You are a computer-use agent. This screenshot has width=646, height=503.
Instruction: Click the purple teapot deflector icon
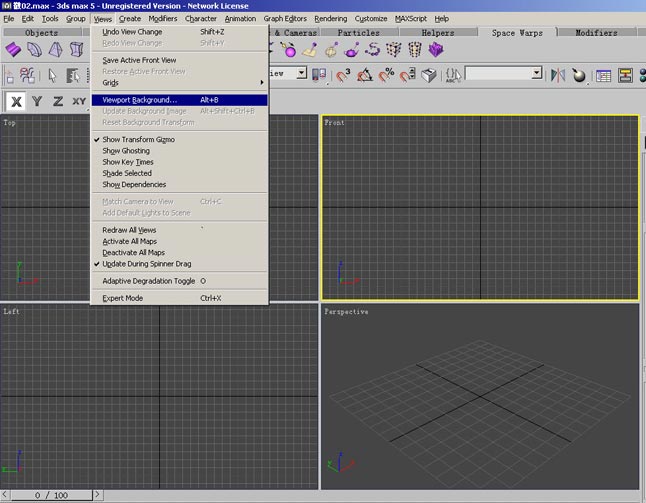pyautogui.click(x=352, y=50)
